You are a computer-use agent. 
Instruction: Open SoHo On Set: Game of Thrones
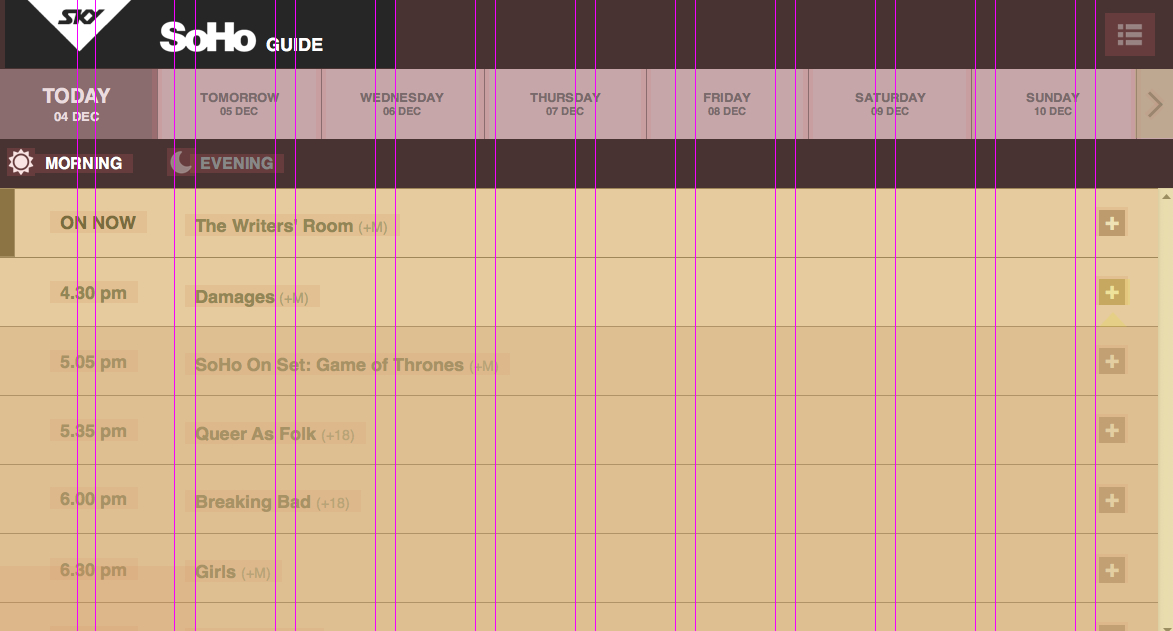coord(347,365)
